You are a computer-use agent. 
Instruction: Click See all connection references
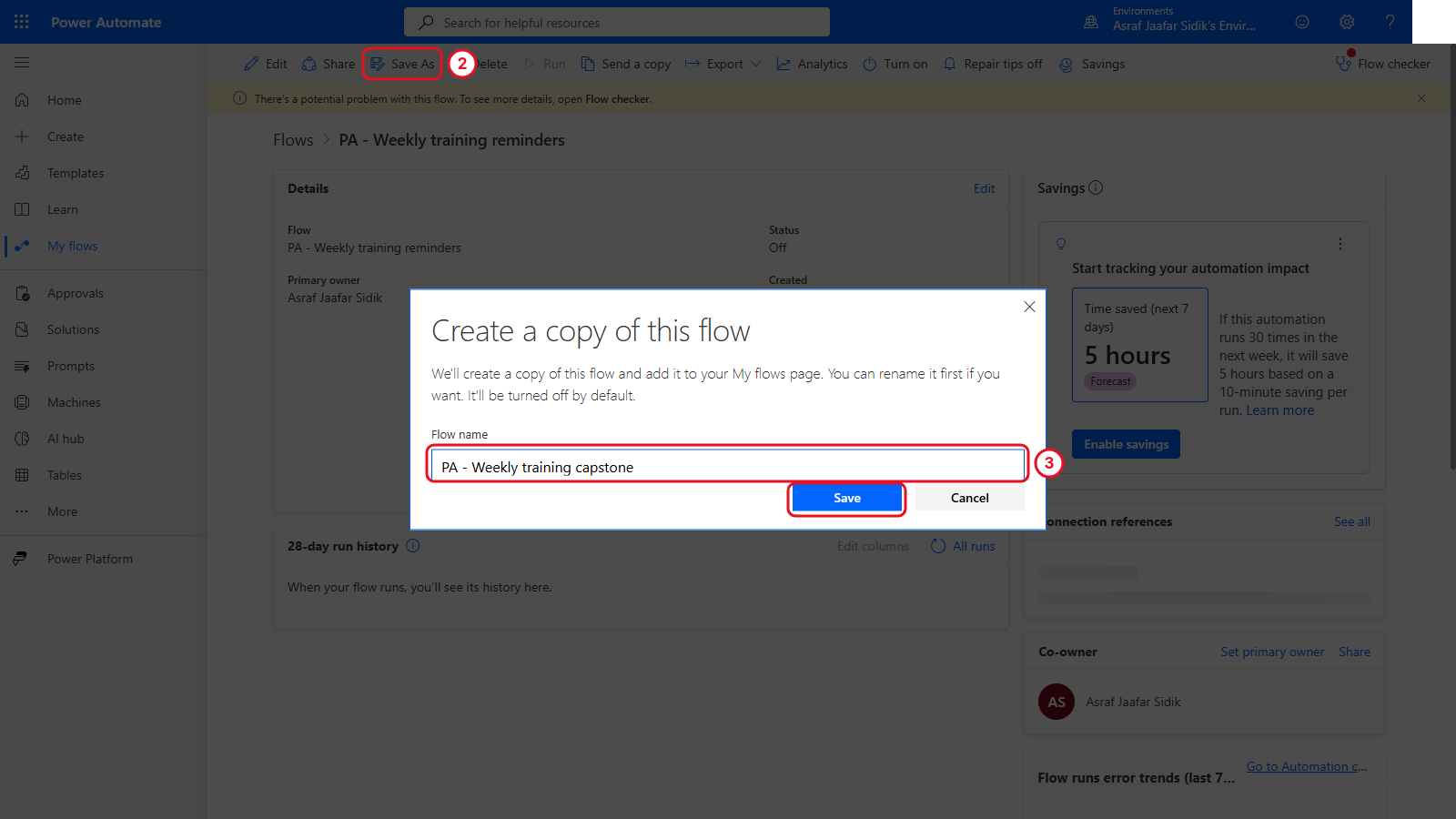pos(1352,521)
